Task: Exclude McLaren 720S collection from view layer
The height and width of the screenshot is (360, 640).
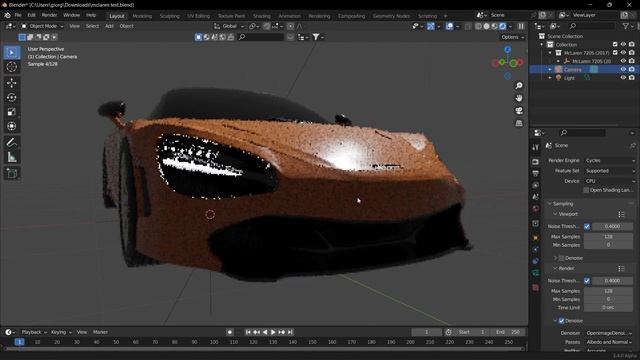Action: [x=615, y=53]
